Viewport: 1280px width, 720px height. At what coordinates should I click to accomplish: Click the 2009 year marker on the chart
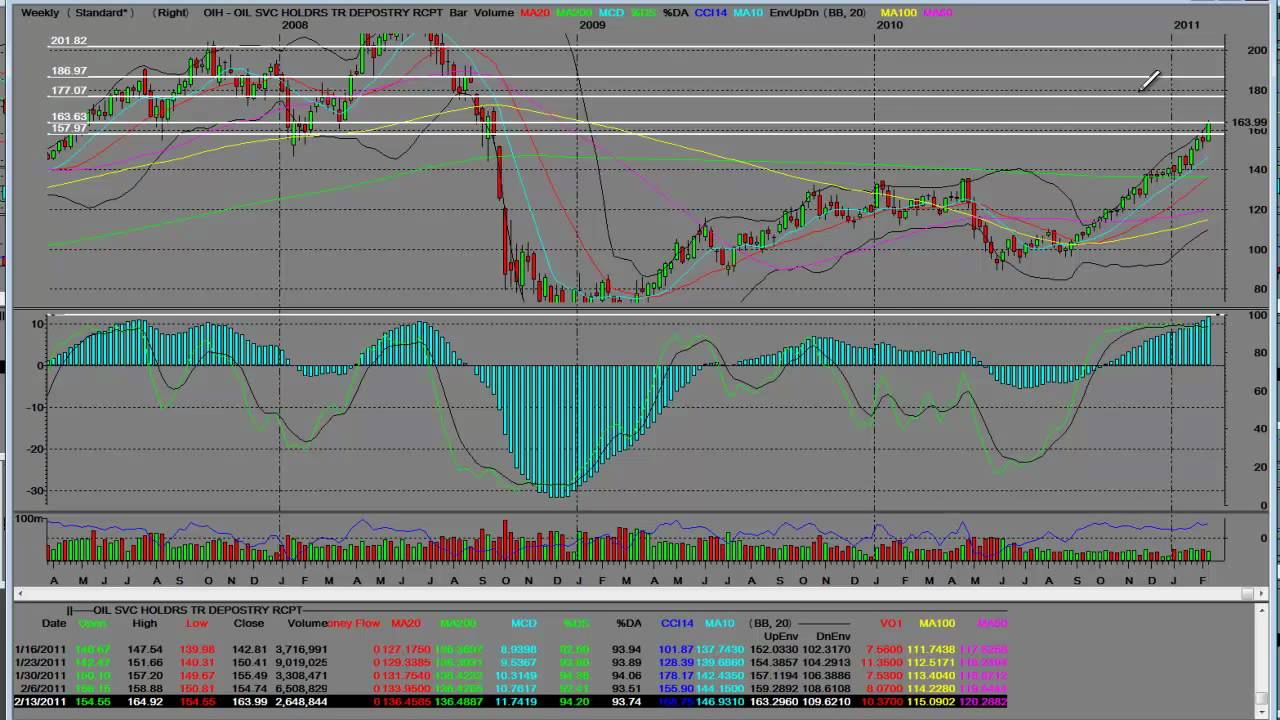(x=592, y=25)
